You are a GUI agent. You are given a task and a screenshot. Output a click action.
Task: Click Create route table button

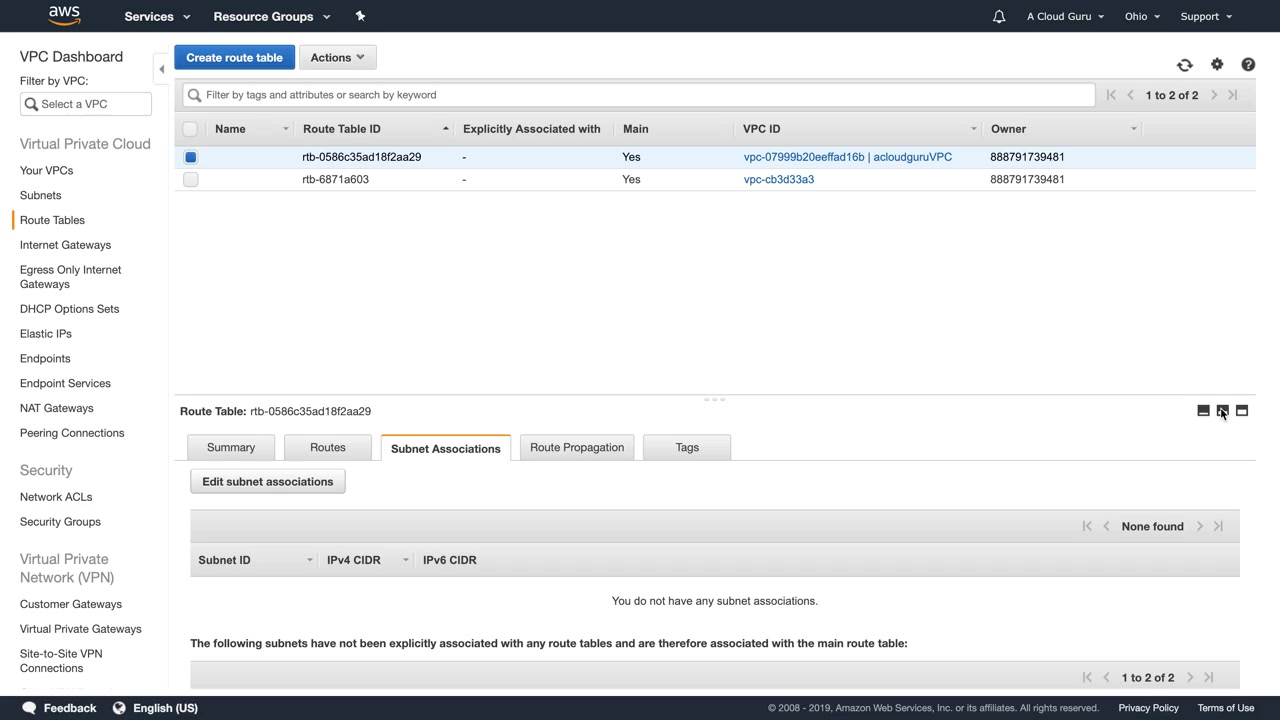point(234,58)
